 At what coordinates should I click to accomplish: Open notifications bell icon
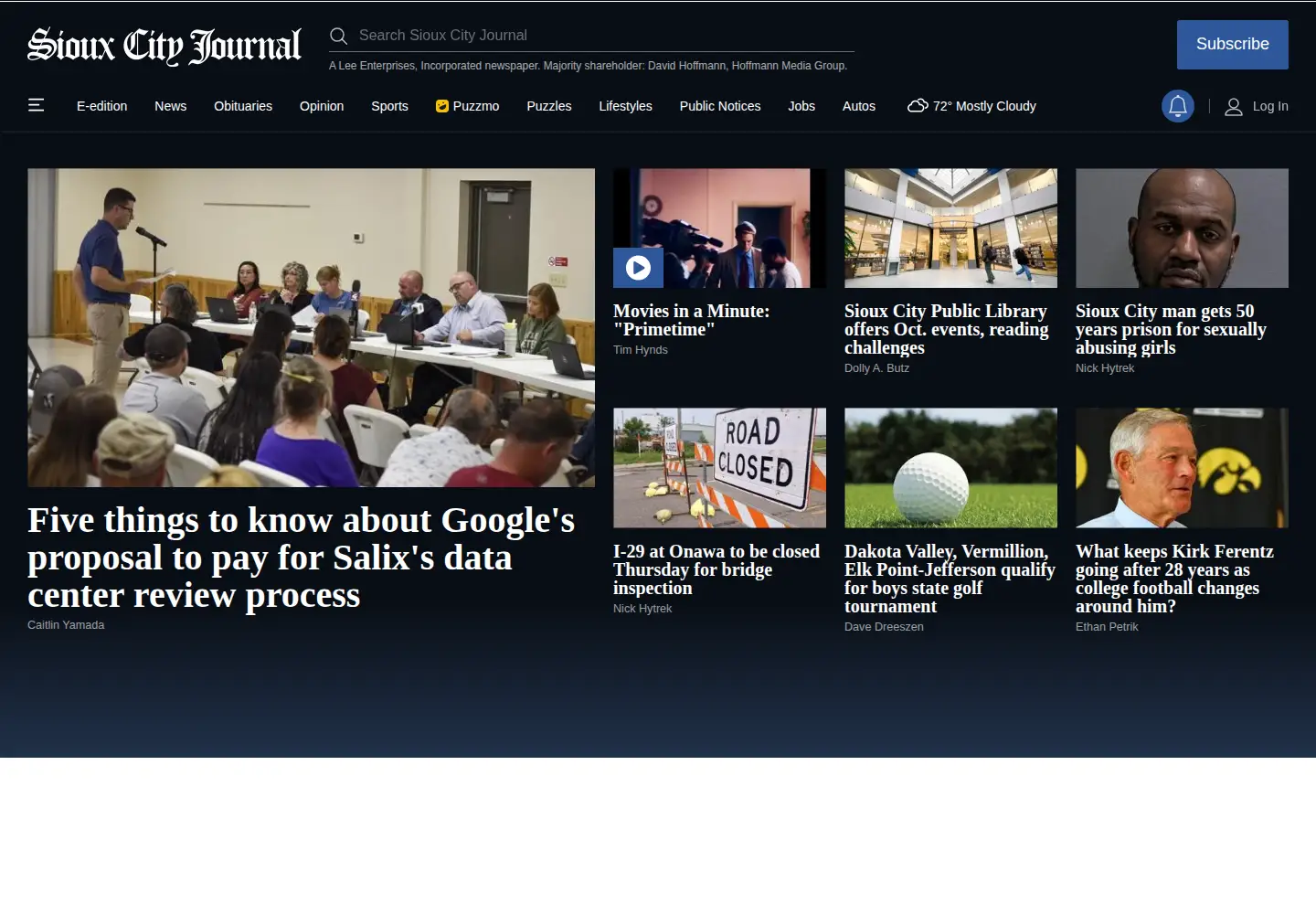pyautogui.click(x=1178, y=106)
